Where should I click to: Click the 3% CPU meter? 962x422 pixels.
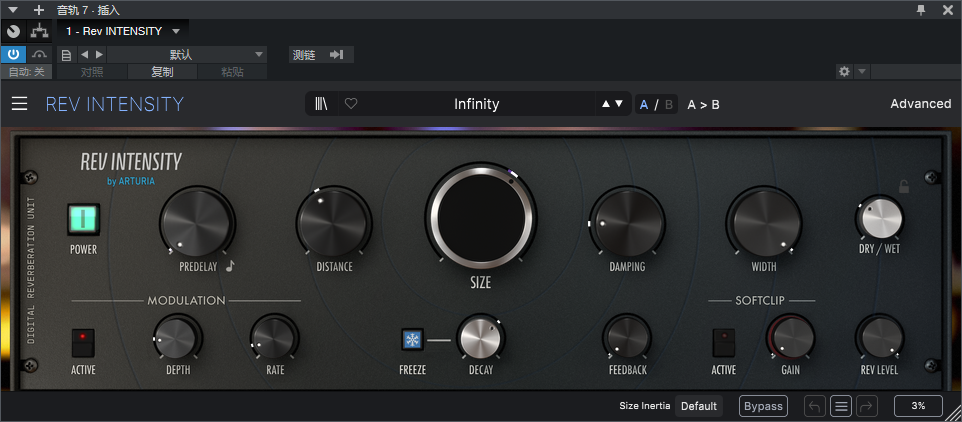(x=918, y=406)
